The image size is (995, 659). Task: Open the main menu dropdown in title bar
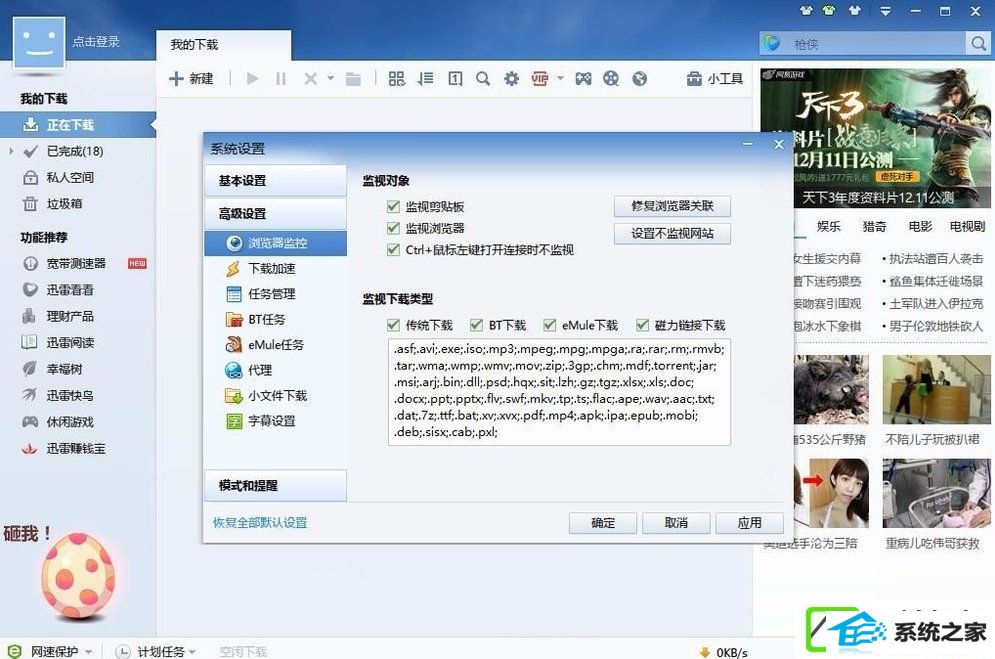(885, 11)
